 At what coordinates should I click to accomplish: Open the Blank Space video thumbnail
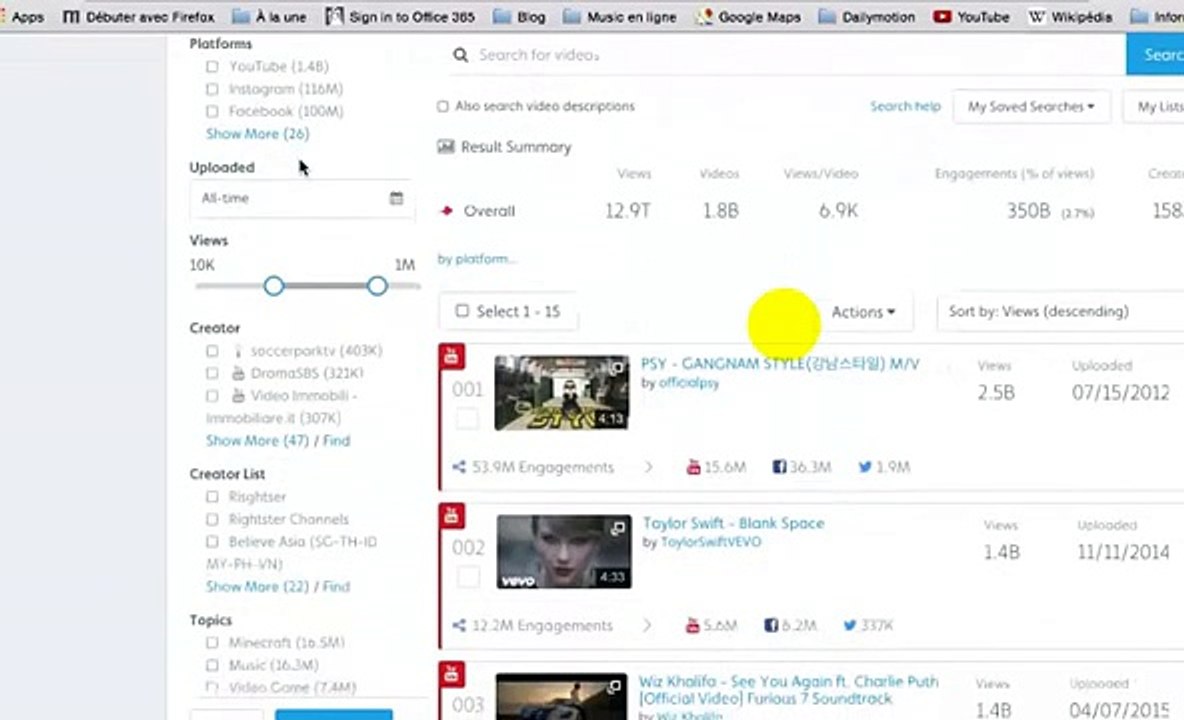pos(564,552)
